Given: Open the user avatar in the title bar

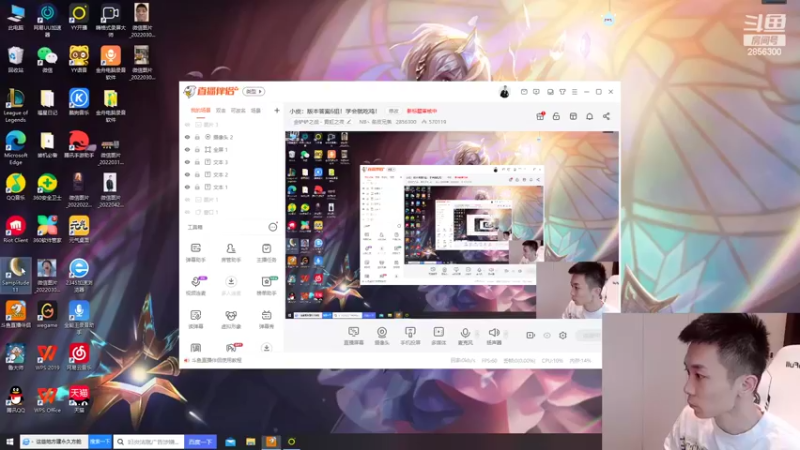Looking at the screenshot, I should point(504,92).
